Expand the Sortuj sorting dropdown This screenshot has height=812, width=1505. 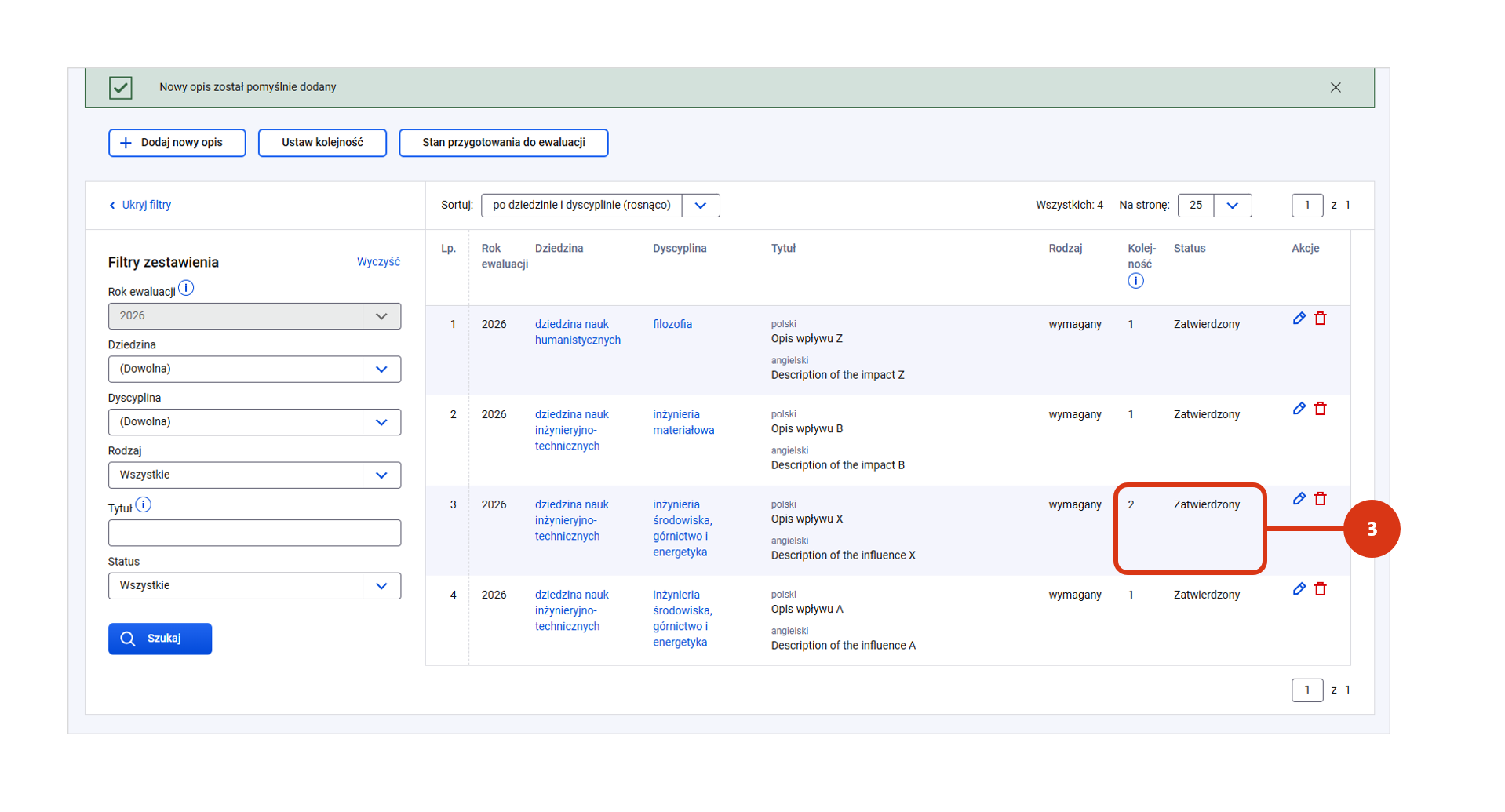click(700, 206)
